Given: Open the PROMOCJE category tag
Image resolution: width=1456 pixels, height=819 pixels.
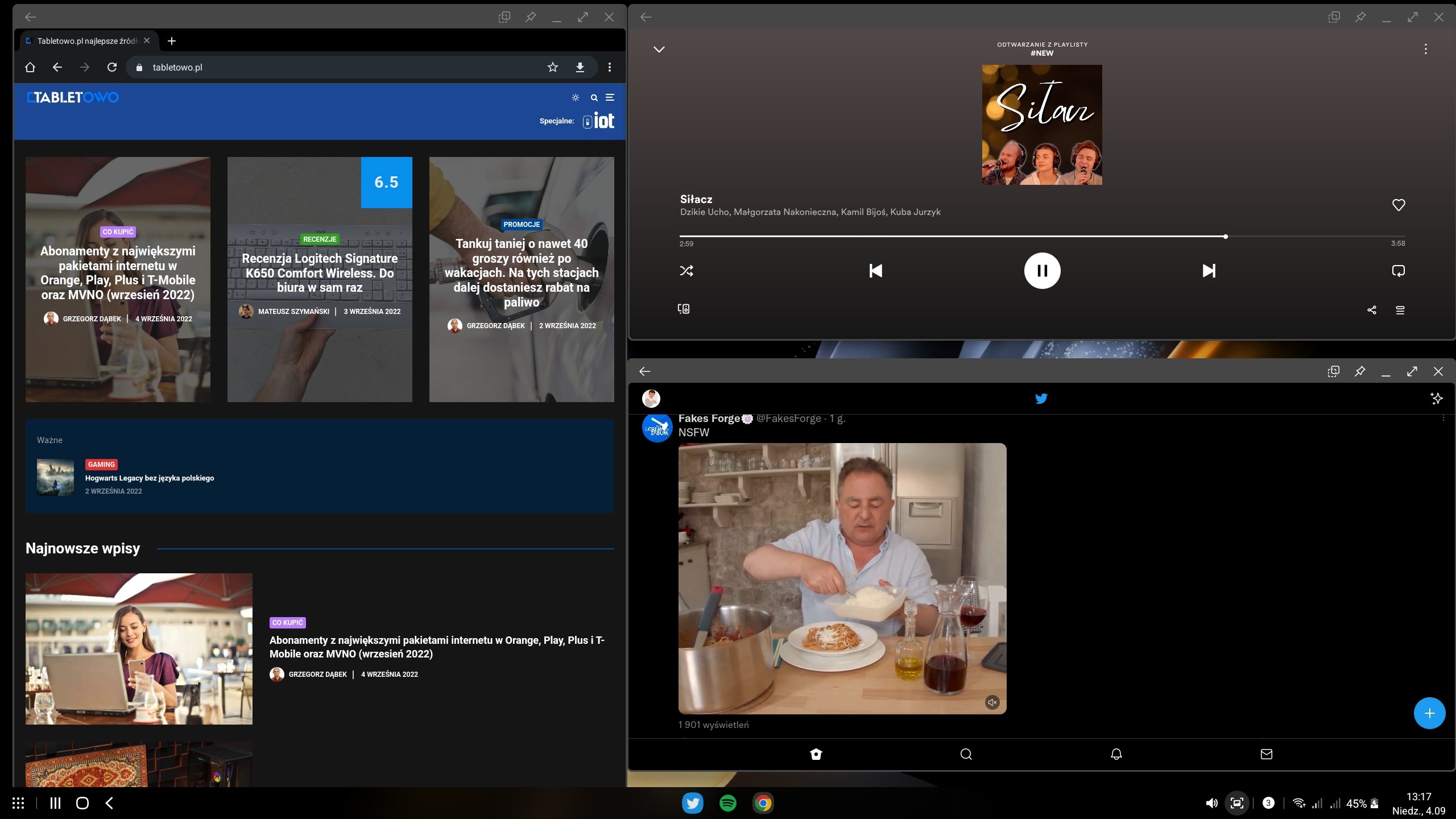Looking at the screenshot, I should click(522, 224).
